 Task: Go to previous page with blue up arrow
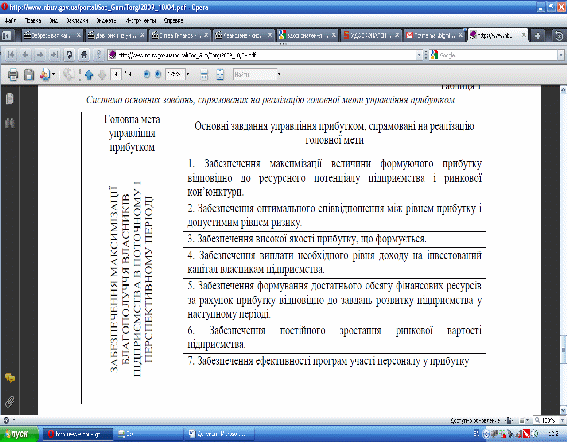click(89, 75)
